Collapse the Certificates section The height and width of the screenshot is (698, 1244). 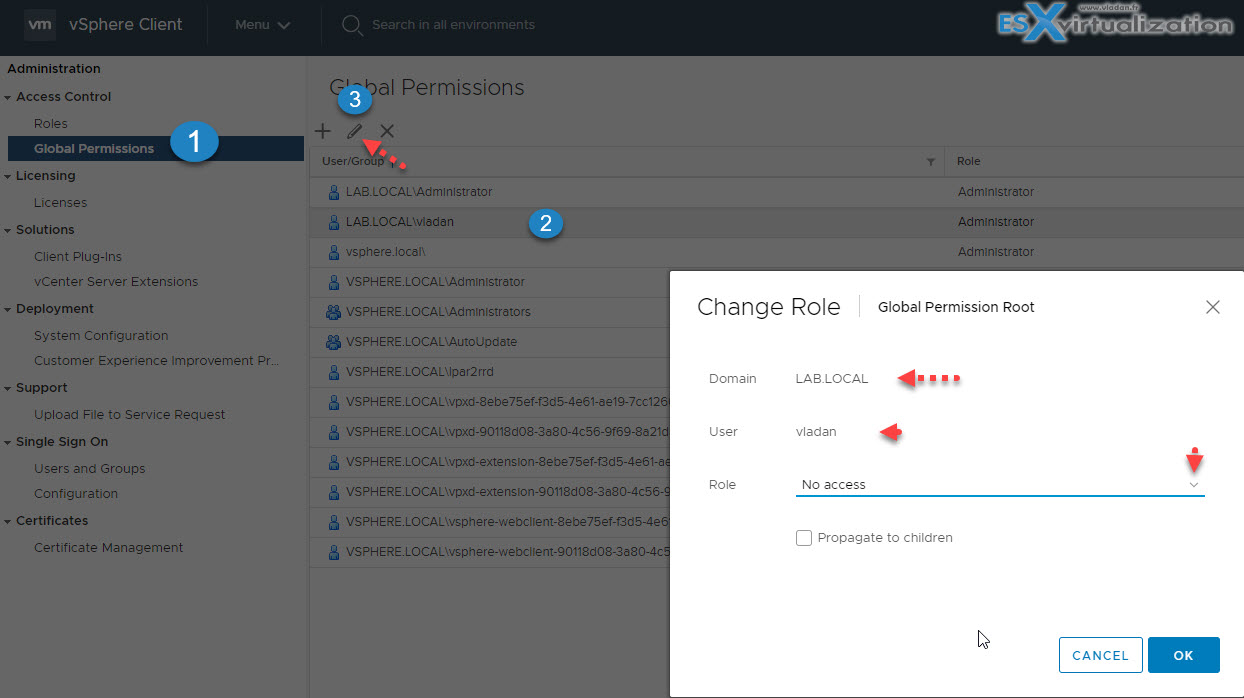pyautogui.click(x=8, y=521)
